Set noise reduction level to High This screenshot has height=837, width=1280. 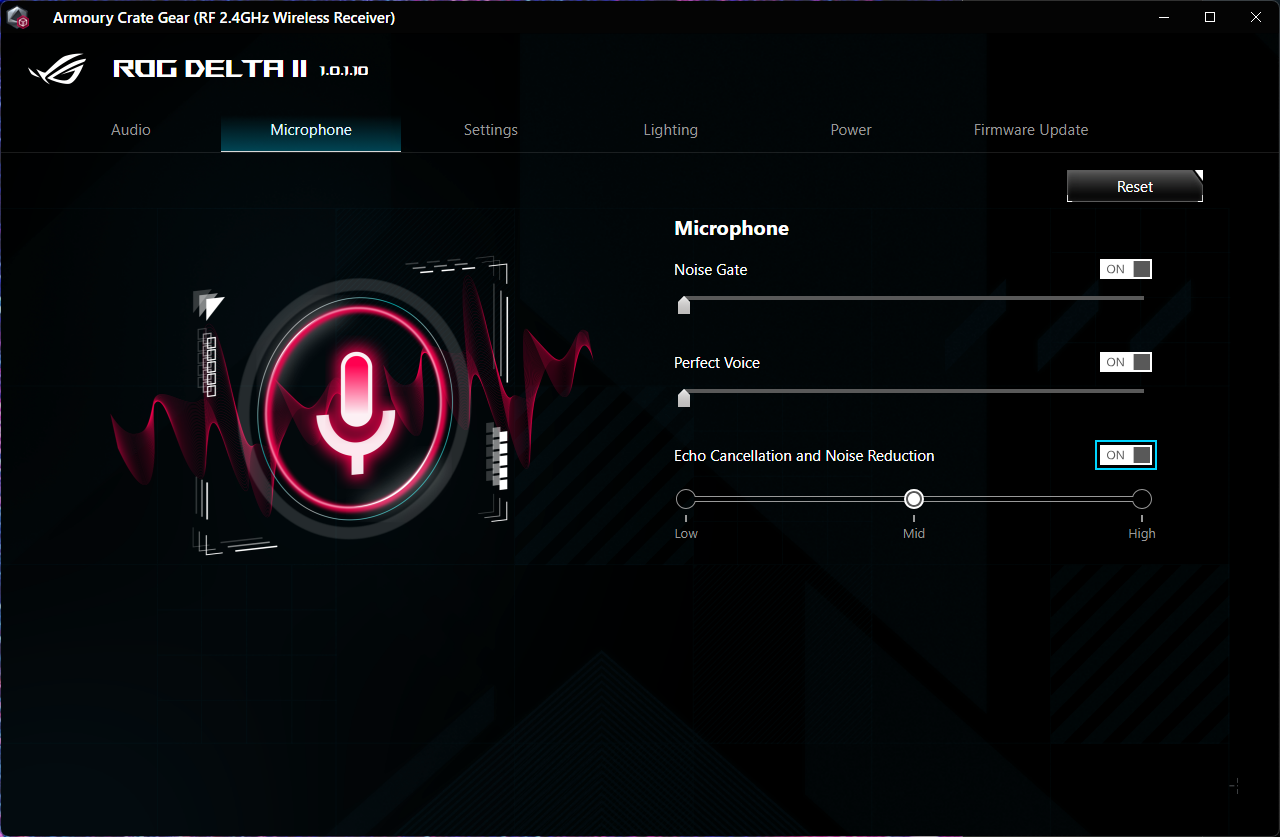(1142, 499)
